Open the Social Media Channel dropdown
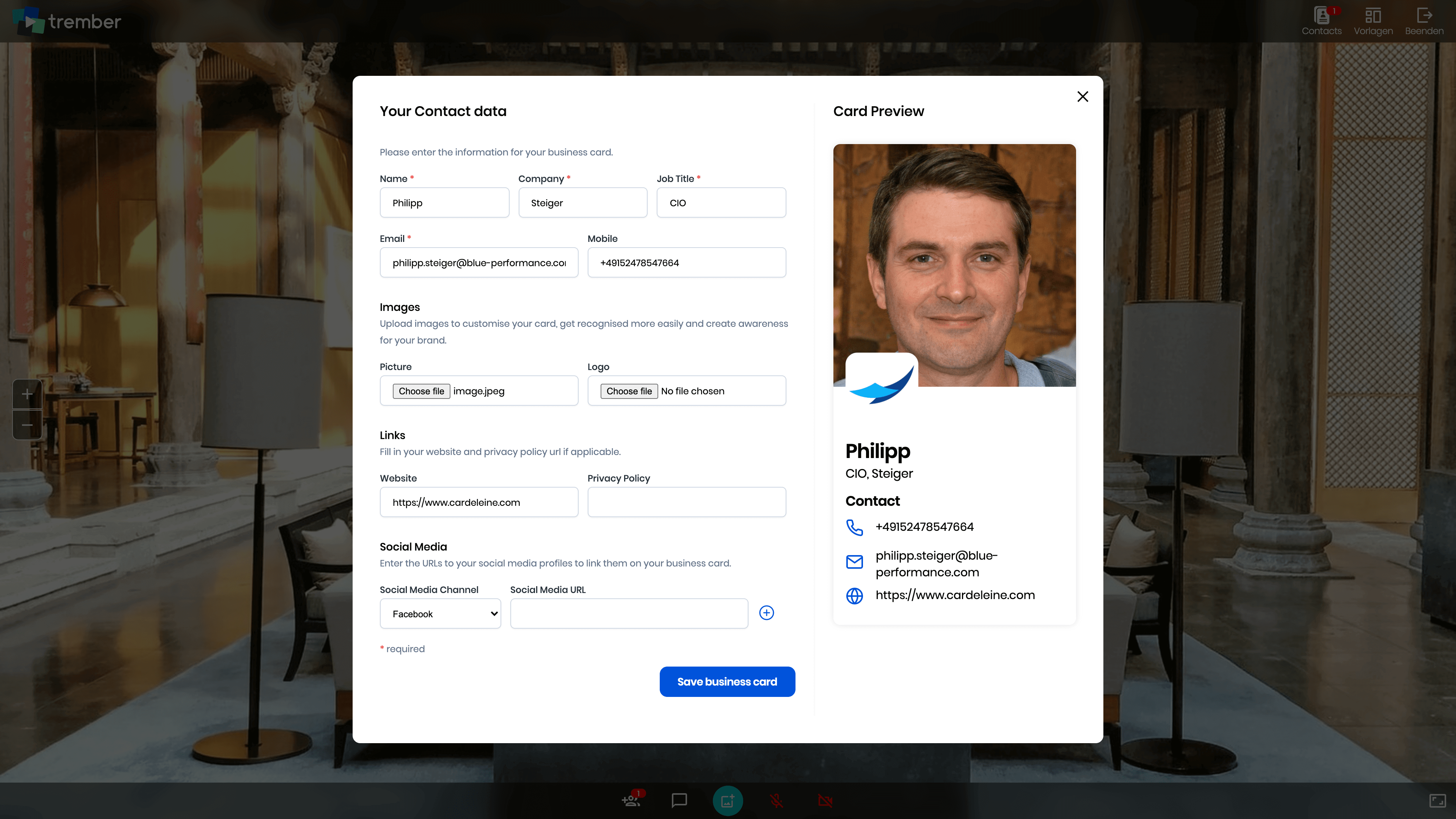The image size is (1456, 819). (440, 614)
